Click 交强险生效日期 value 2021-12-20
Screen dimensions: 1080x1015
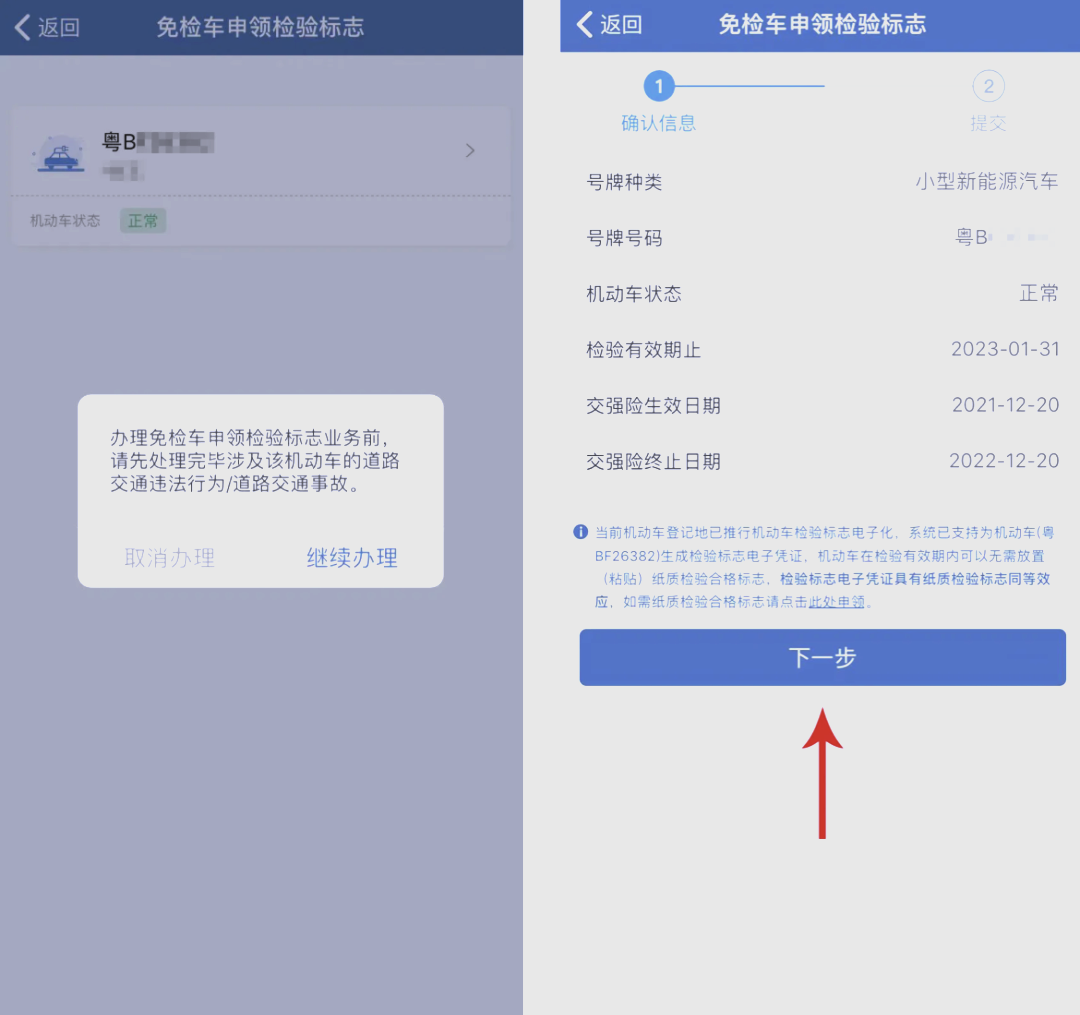click(x=1005, y=405)
